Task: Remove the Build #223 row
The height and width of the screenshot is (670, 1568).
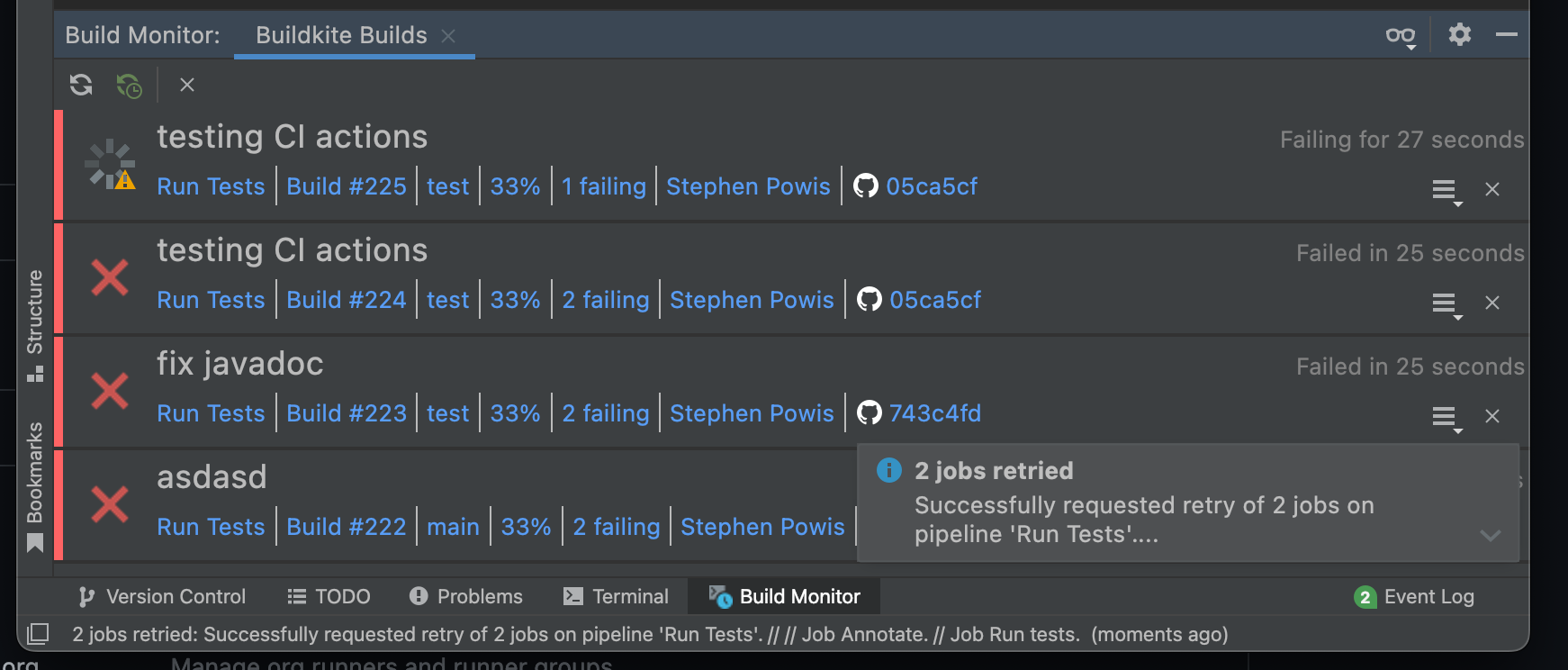Action: [1492, 416]
